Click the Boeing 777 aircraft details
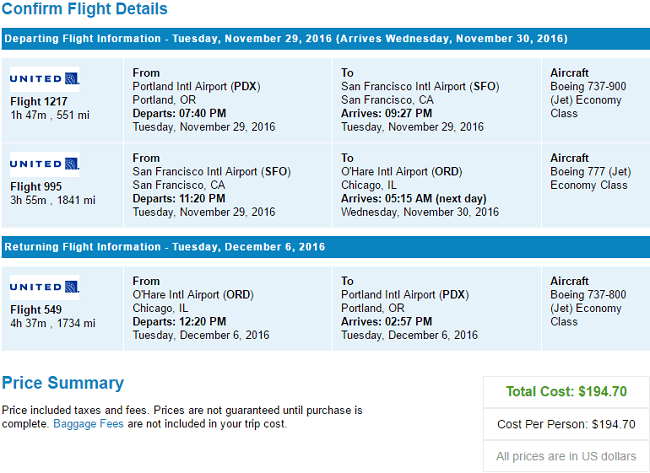 pos(590,178)
